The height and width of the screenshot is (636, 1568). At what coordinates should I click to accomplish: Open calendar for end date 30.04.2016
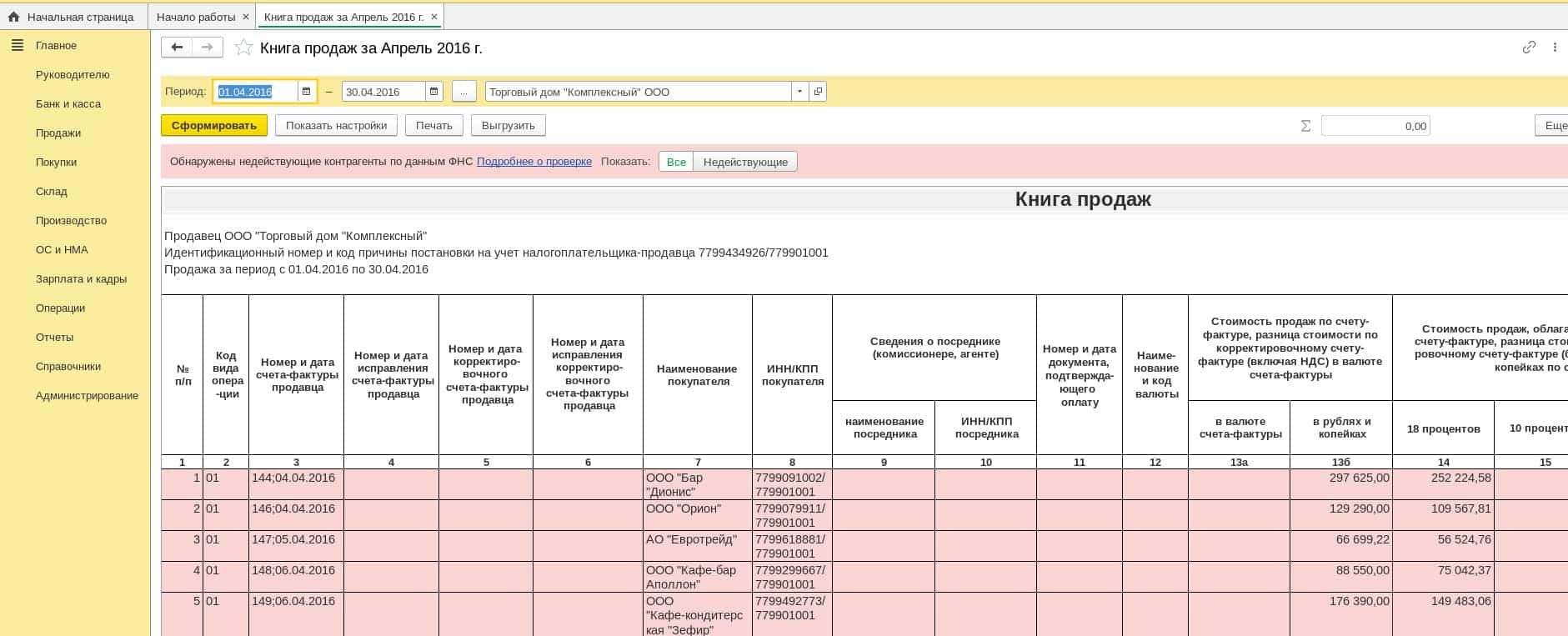433,92
